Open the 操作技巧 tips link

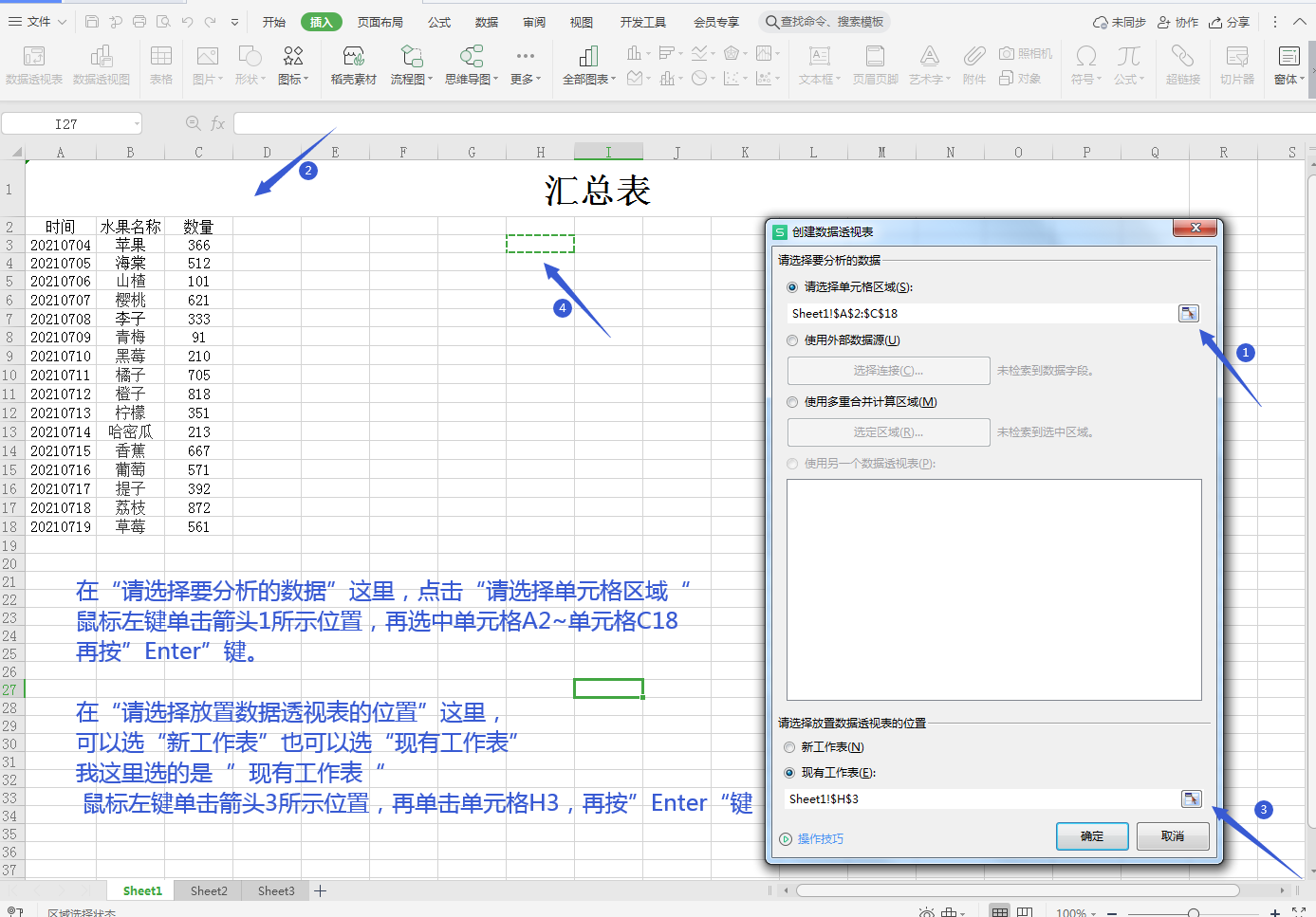point(811,839)
